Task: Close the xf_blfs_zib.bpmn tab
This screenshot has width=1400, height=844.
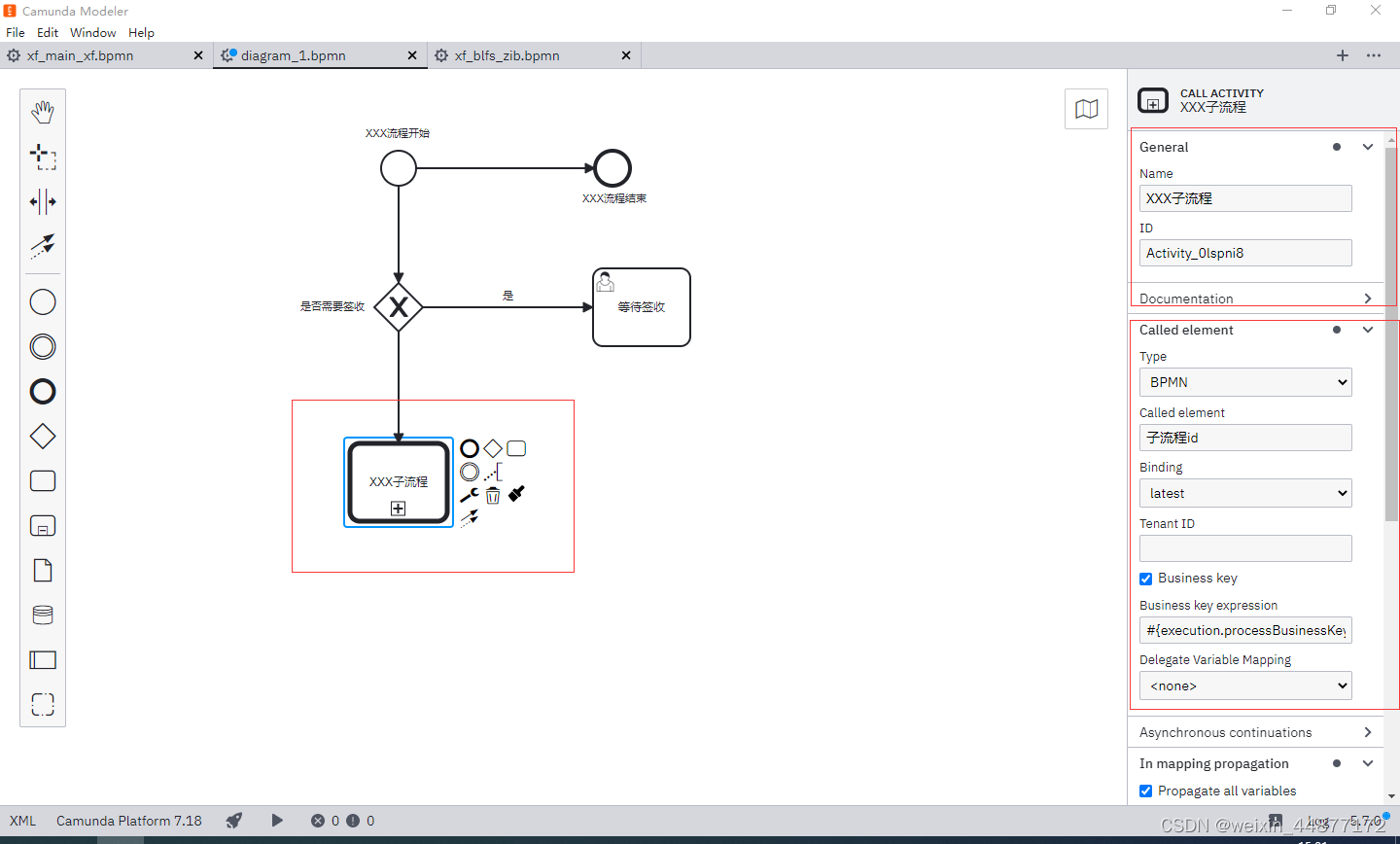Action: 626,55
